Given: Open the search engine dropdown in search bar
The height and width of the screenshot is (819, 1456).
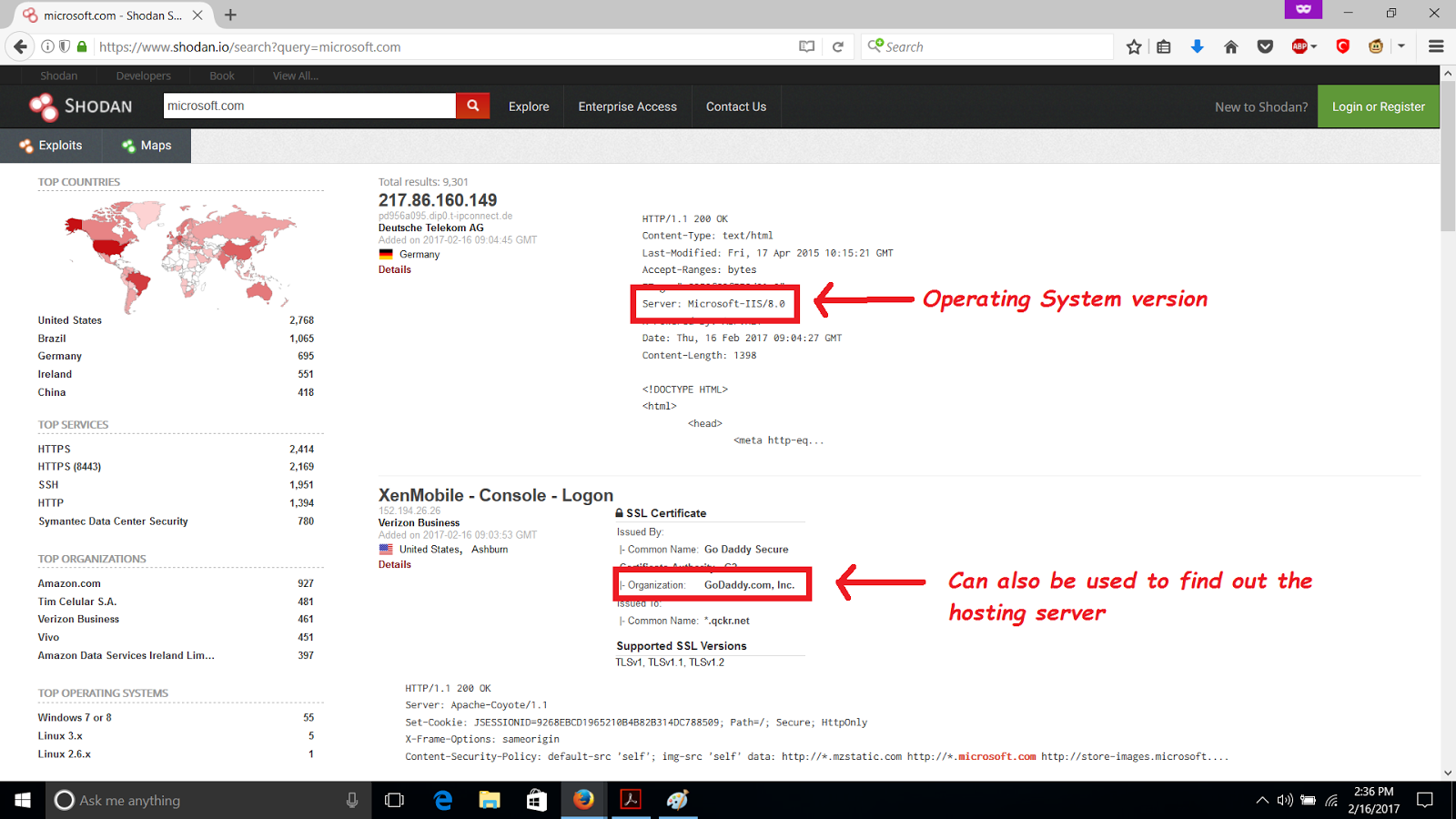Looking at the screenshot, I should point(875,45).
